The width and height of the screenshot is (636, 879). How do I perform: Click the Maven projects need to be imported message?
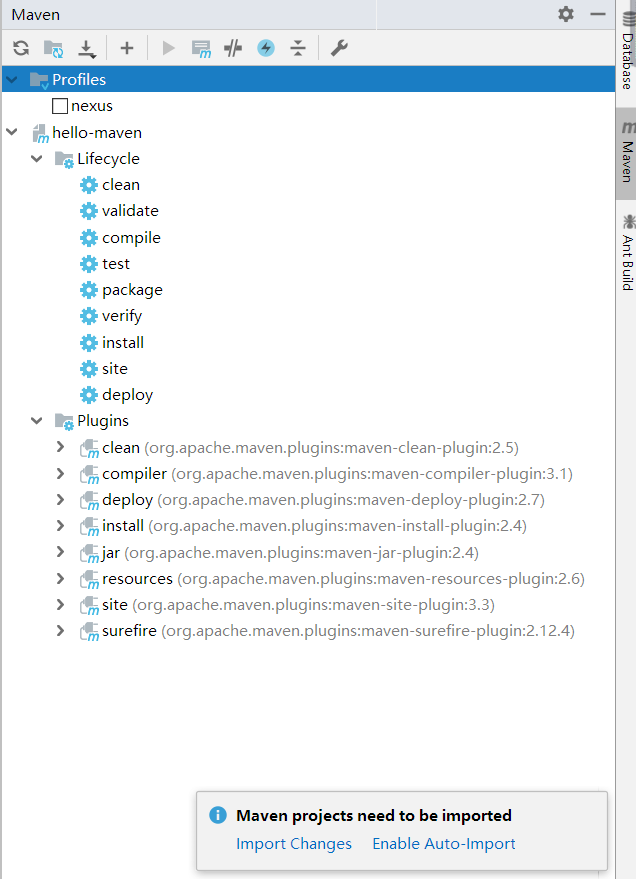point(374,815)
